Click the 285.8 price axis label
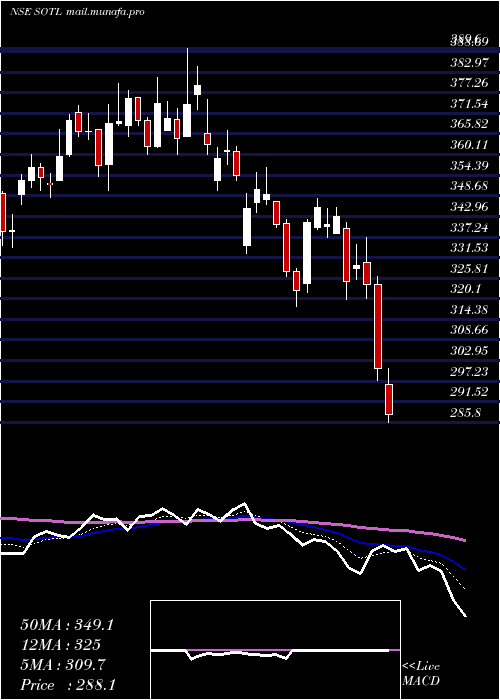 (x=465, y=412)
